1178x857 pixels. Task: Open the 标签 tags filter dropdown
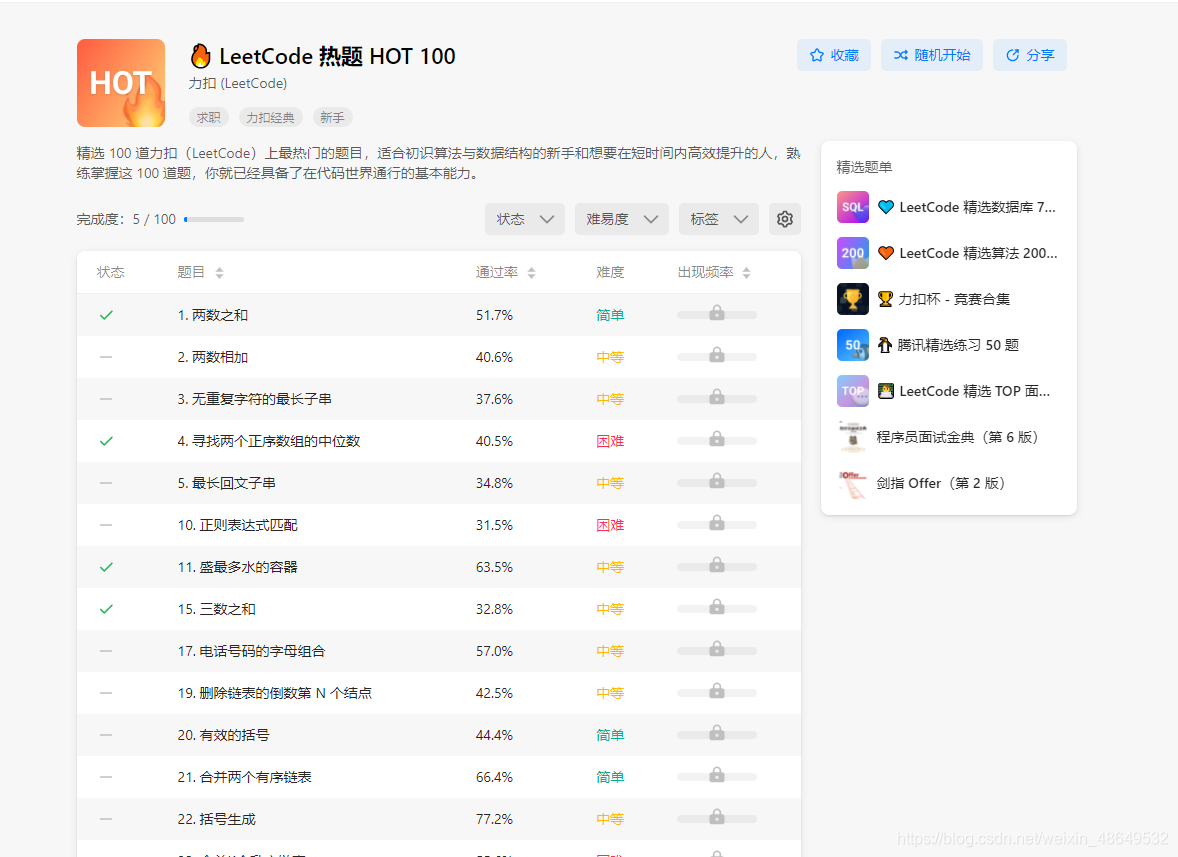click(719, 219)
